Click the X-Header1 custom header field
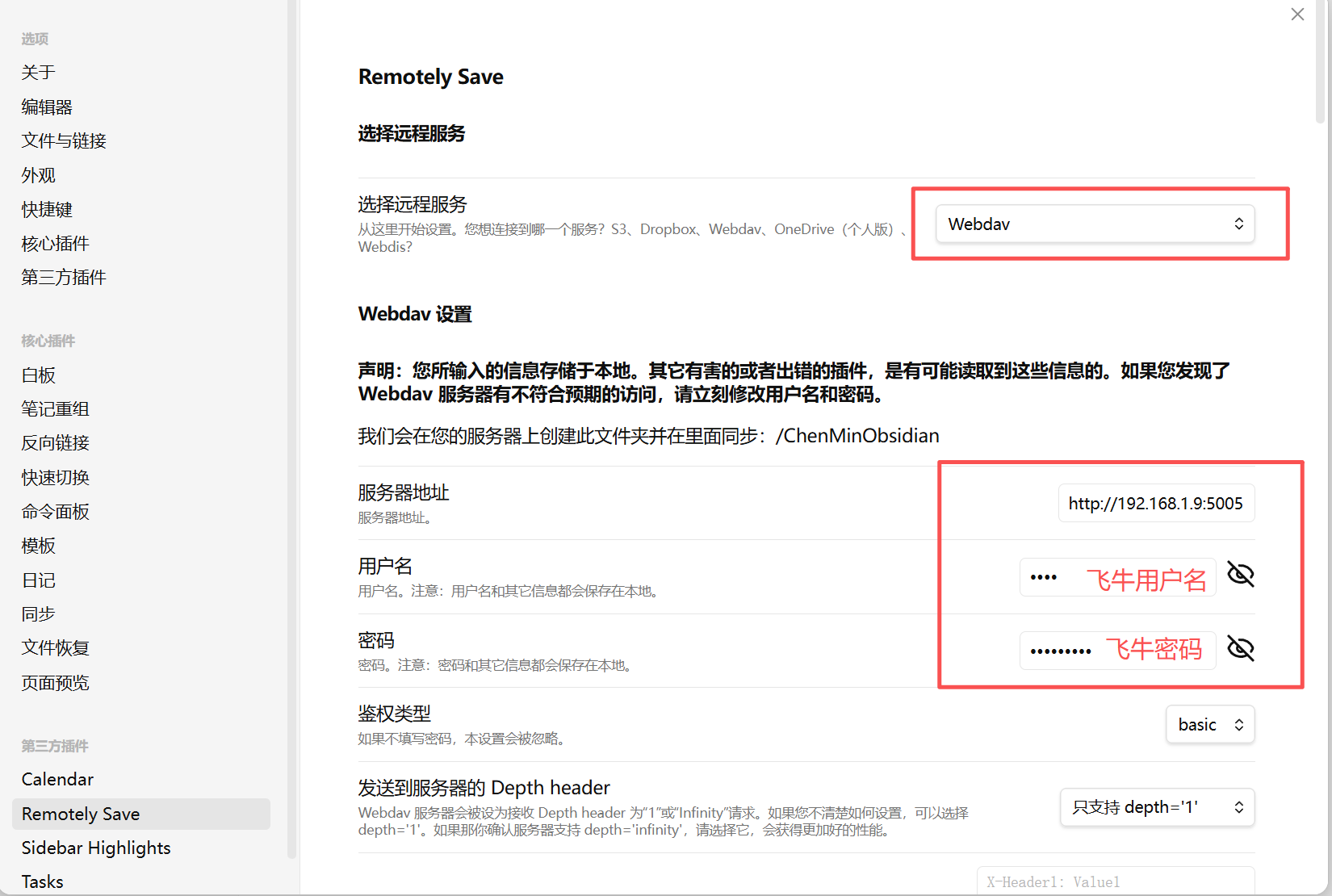Screen dimensions: 1332x896 pyautogui.click(x=1116, y=881)
